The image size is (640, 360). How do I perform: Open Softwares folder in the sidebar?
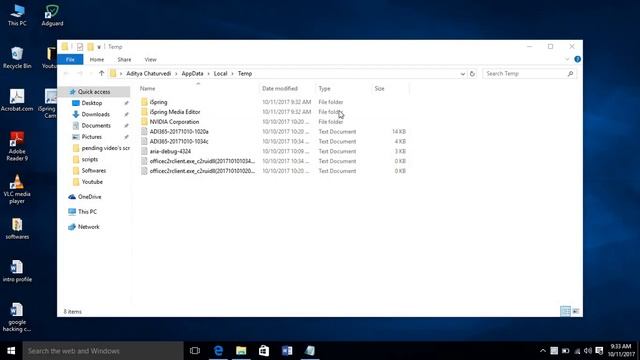click(x=93, y=171)
